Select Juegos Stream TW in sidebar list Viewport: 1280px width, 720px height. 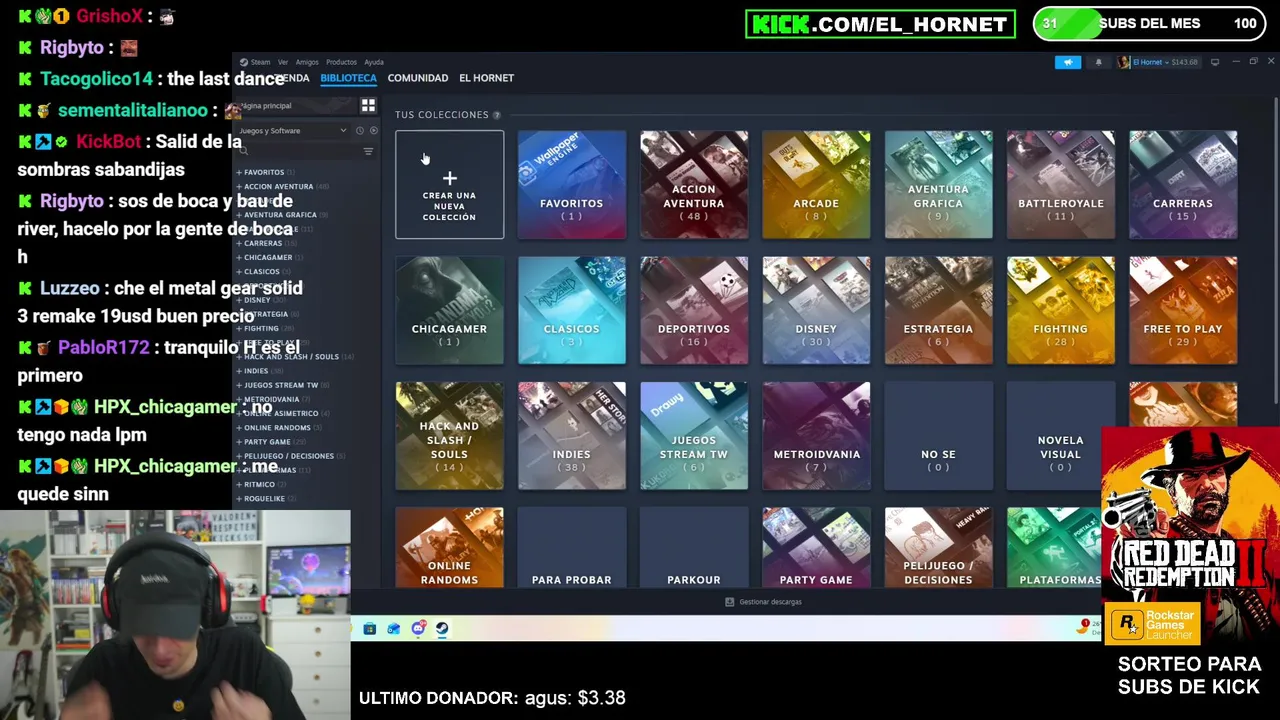(281, 385)
